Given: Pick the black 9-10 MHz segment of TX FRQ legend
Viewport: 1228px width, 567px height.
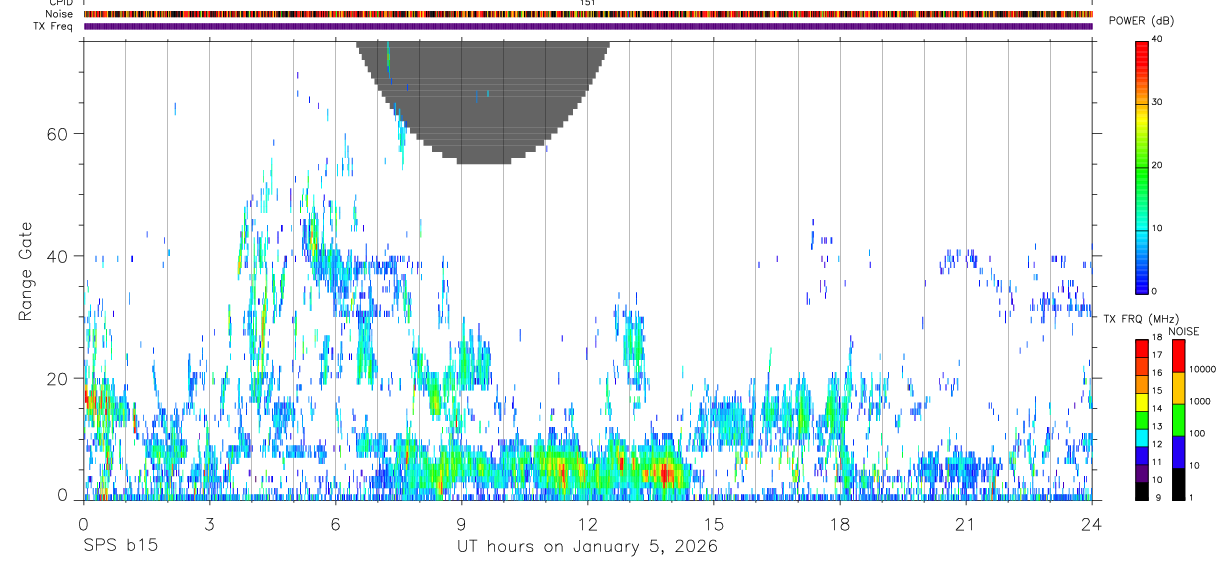Looking at the screenshot, I should point(1141,491).
